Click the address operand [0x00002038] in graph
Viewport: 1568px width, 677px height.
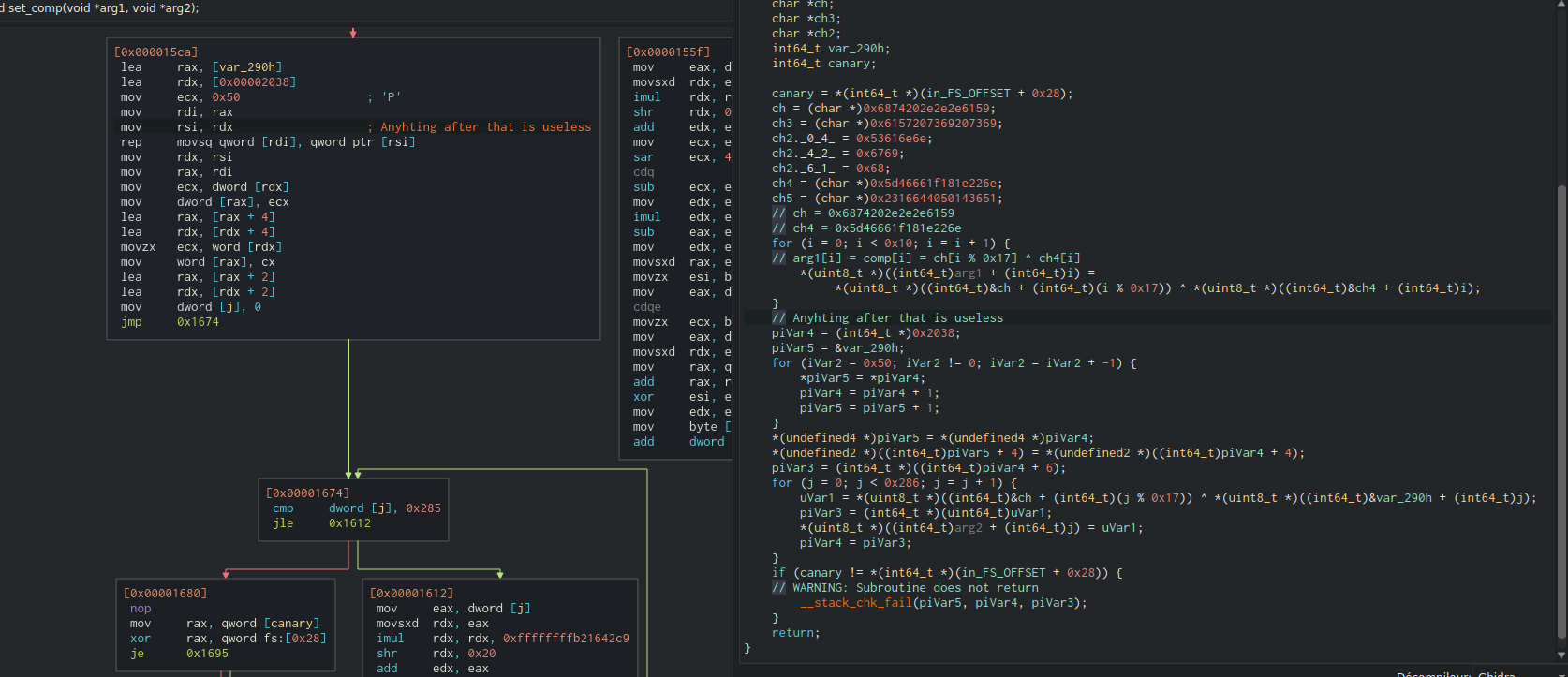click(x=254, y=82)
